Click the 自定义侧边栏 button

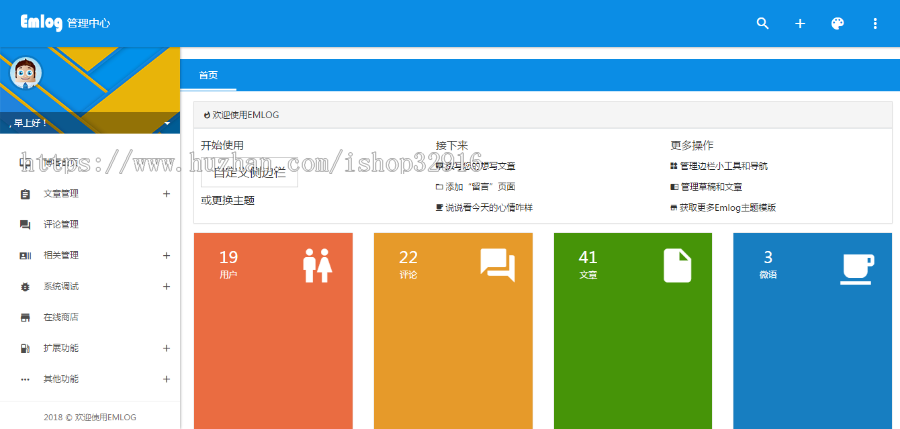pyautogui.click(x=249, y=172)
